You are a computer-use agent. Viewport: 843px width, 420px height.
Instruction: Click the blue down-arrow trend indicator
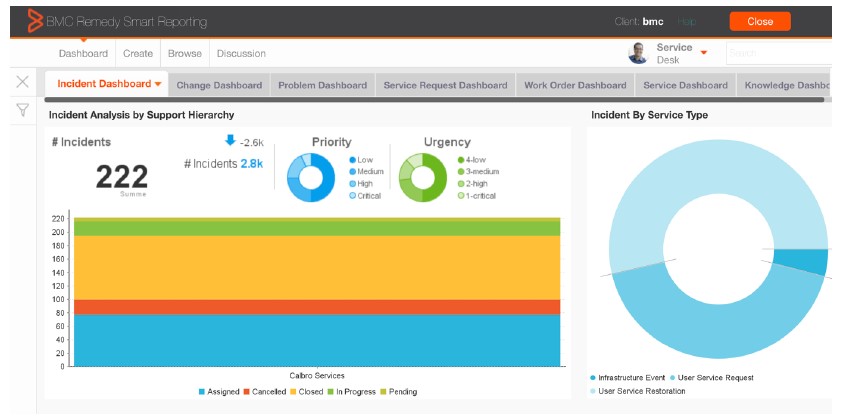click(x=230, y=141)
